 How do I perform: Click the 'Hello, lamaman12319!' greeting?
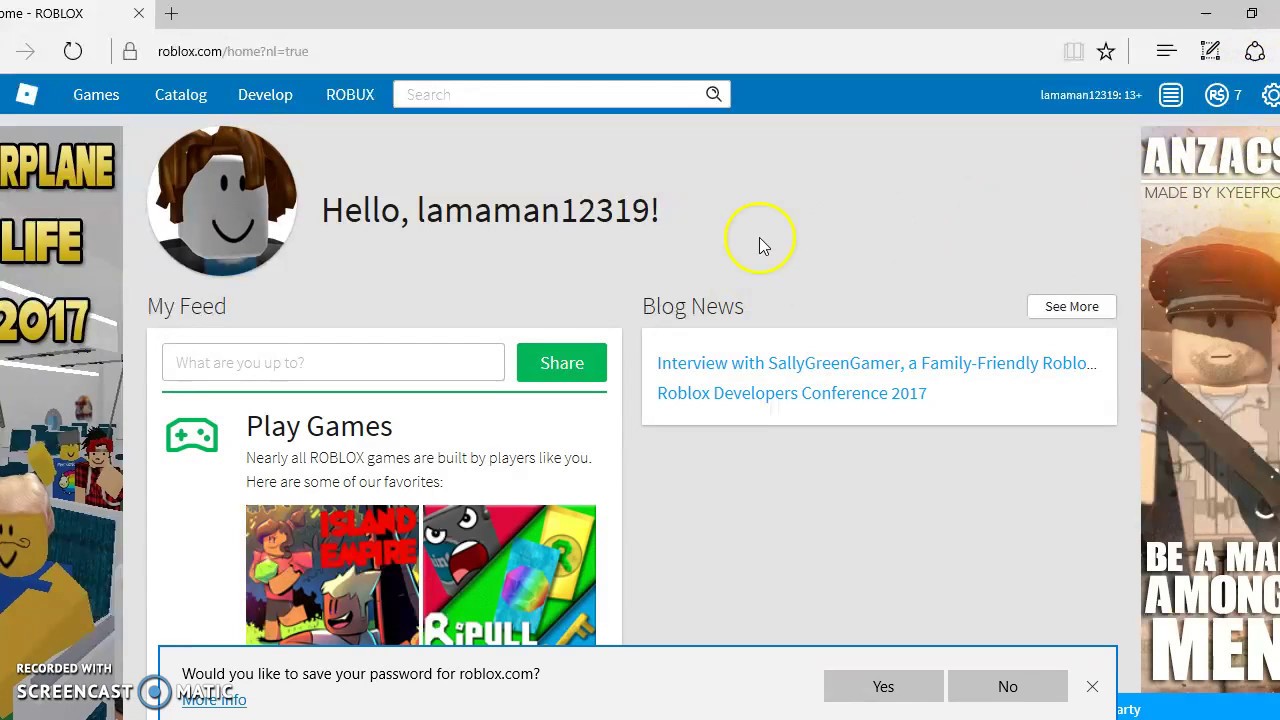click(490, 210)
